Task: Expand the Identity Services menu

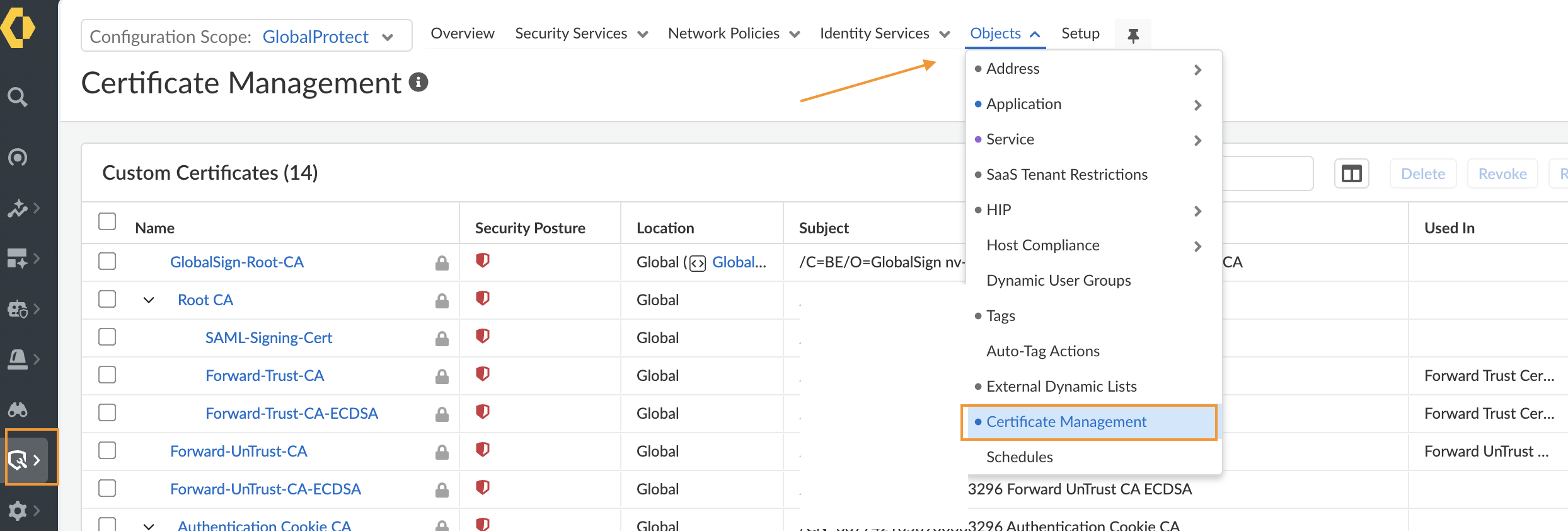Action: tap(884, 33)
